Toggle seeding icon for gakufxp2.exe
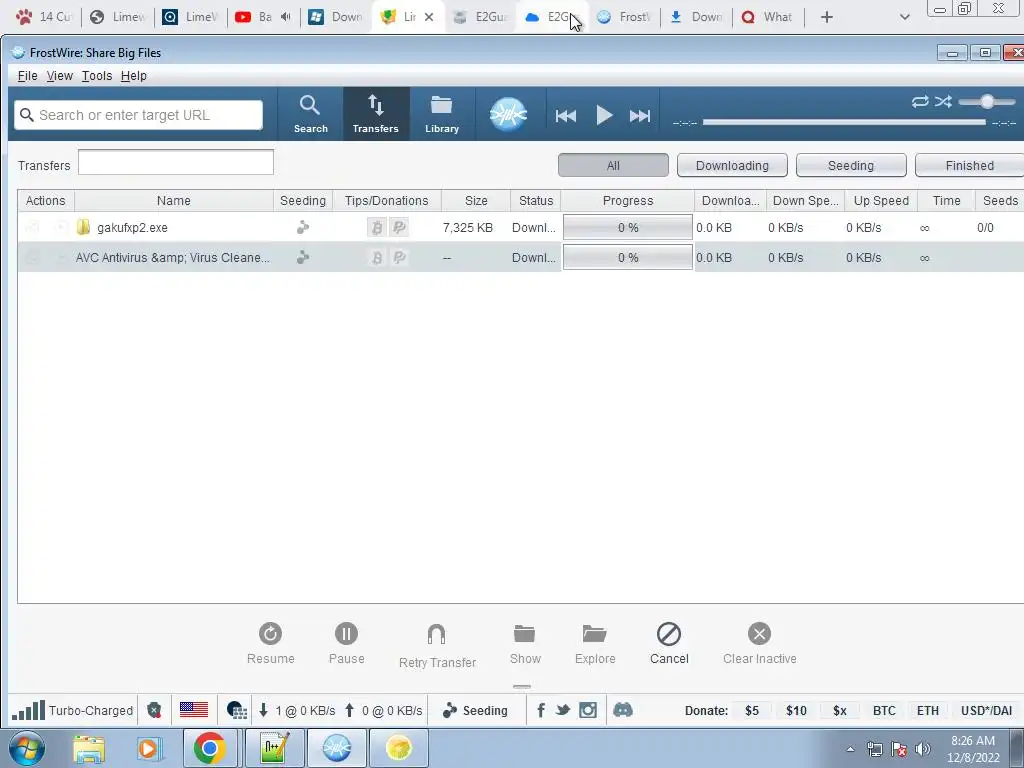 (x=302, y=227)
